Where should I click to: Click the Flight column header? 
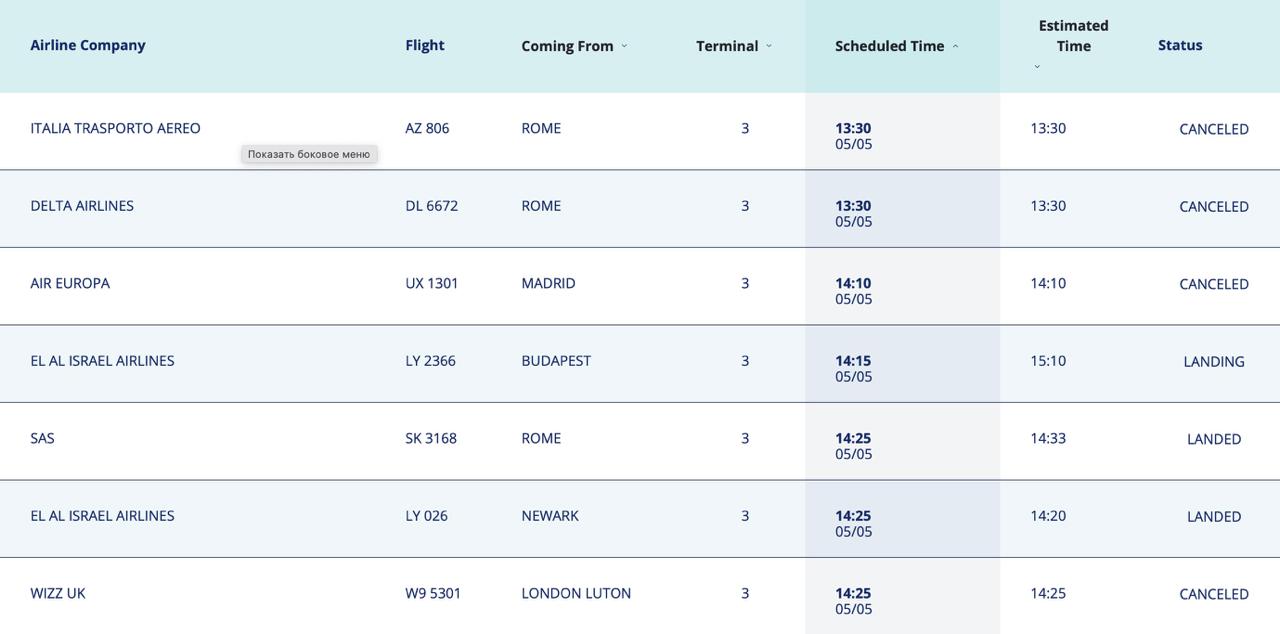[x=425, y=45]
